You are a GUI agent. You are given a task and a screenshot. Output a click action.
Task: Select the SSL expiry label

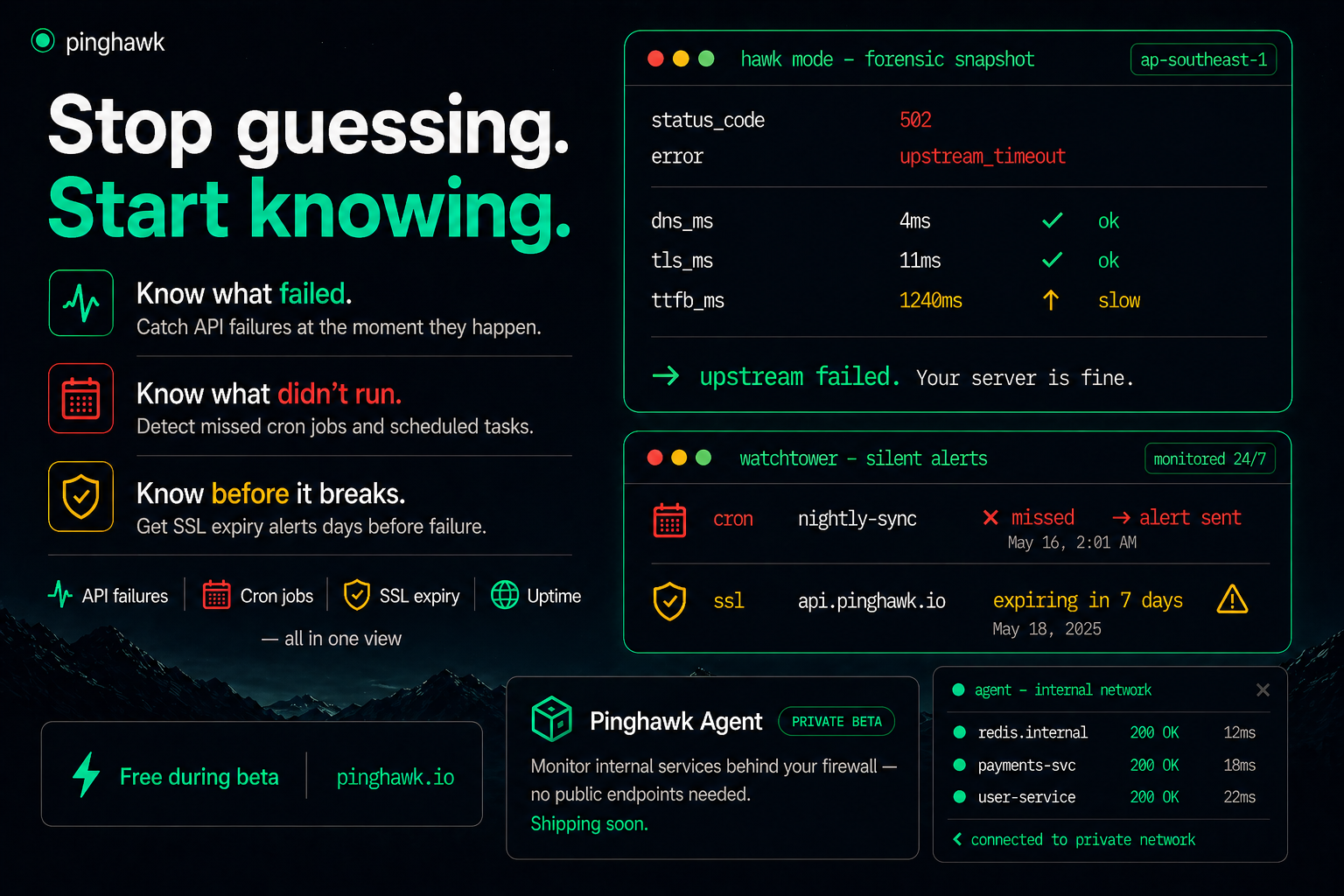click(419, 596)
